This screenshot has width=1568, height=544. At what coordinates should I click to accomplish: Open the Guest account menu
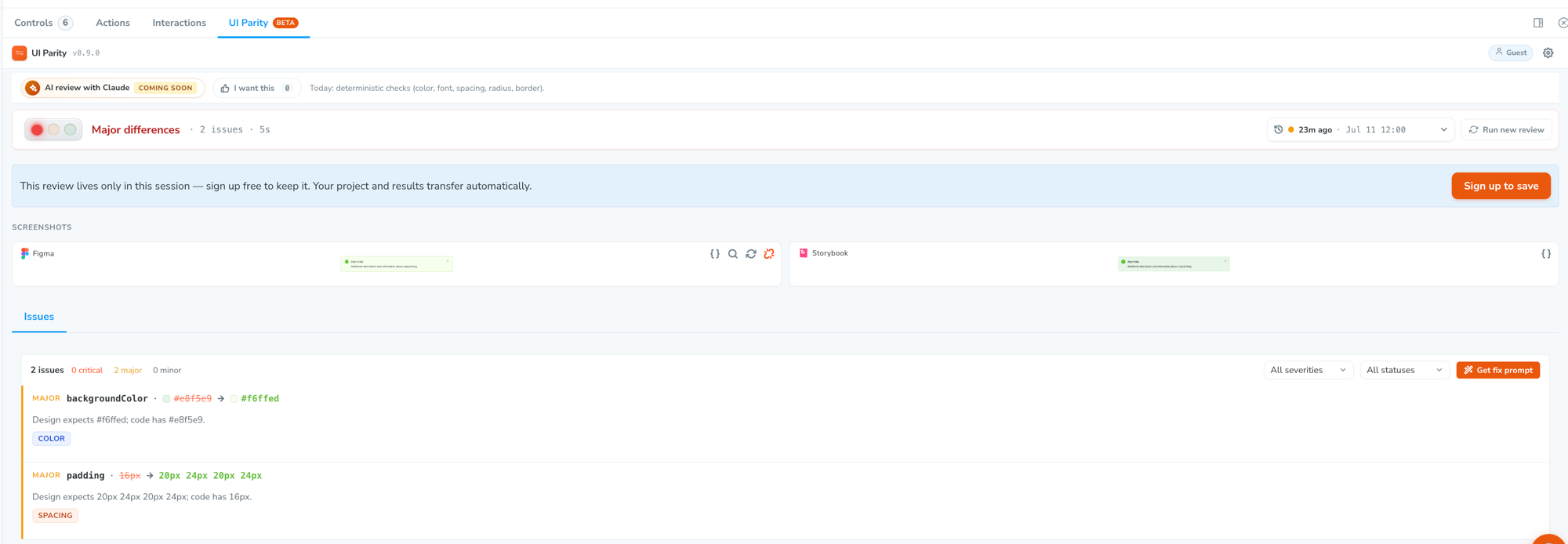(1510, 53)
